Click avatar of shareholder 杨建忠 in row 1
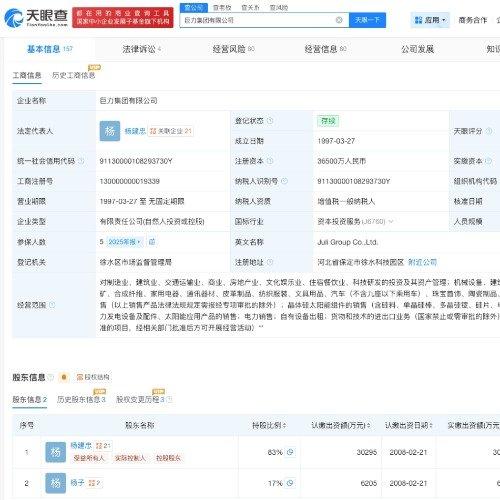Image resolution: width=500 pixels, height=500 pixels. 55,452
